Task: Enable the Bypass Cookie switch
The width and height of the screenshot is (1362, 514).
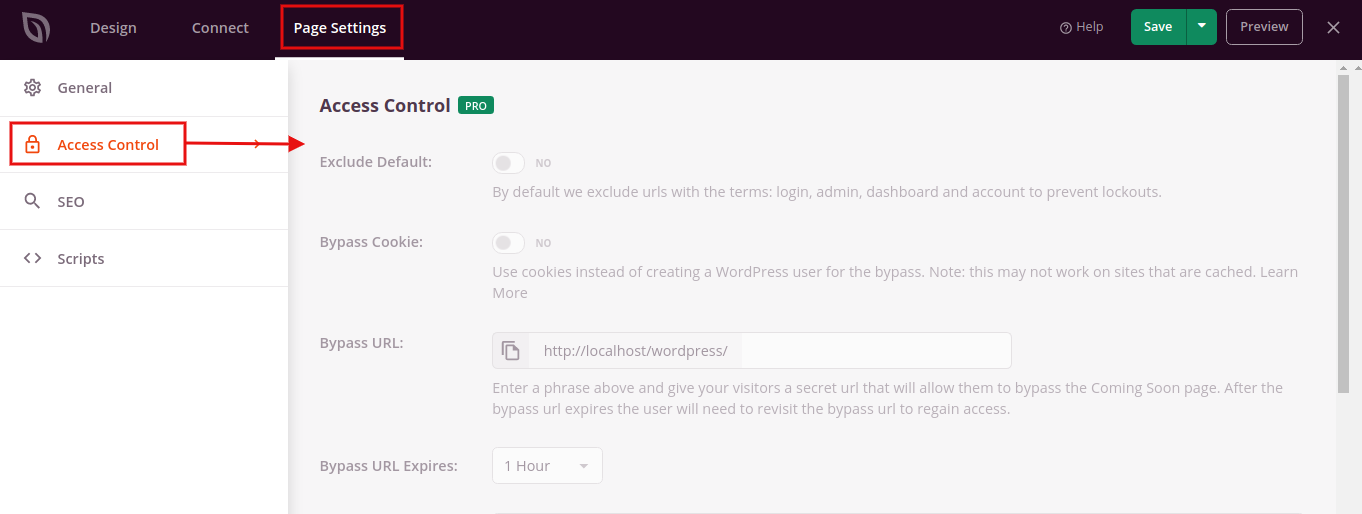Action: point(508,243)
